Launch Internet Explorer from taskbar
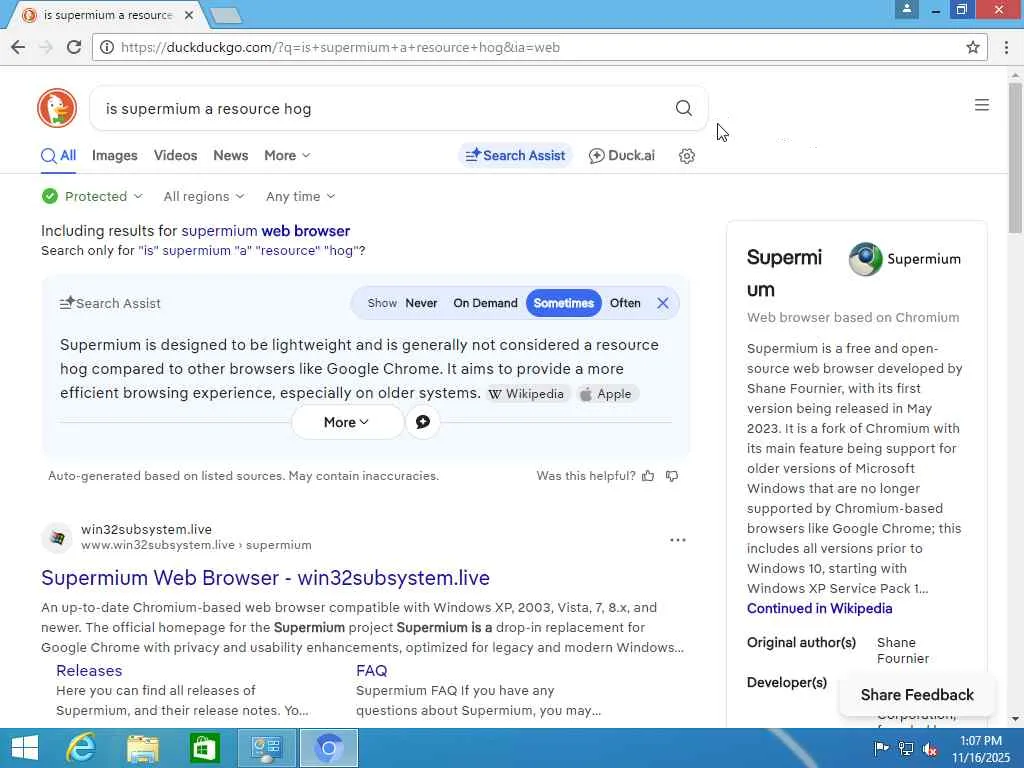The width and height of the screenshot is (1024, 768). coord(81,748)
